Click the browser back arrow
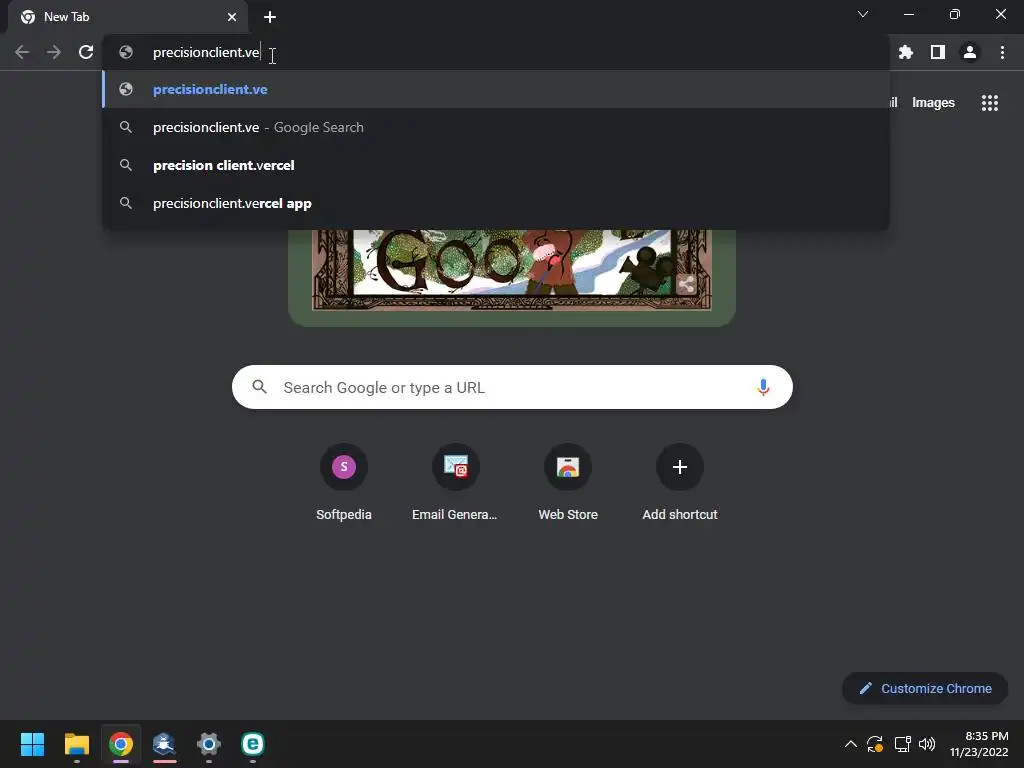 (x=22, y=52)
